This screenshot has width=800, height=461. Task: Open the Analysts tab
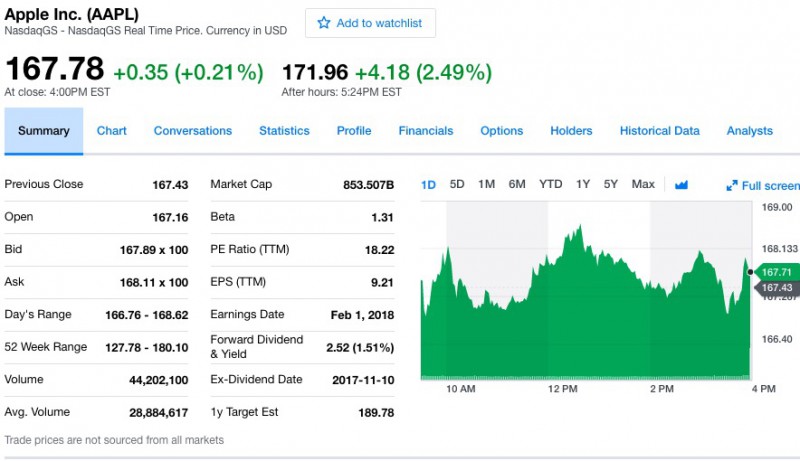[749, 131]
